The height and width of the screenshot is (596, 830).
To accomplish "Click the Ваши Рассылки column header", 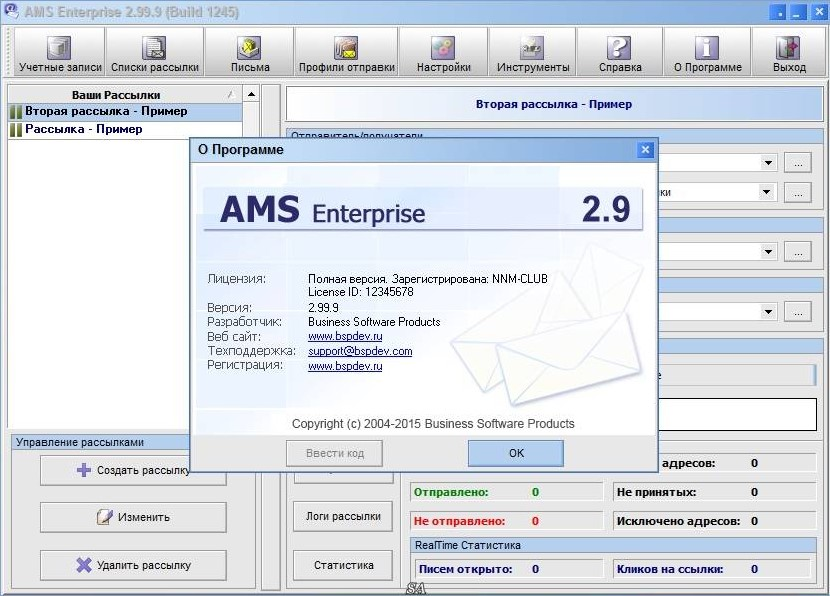I will point(125,95).
